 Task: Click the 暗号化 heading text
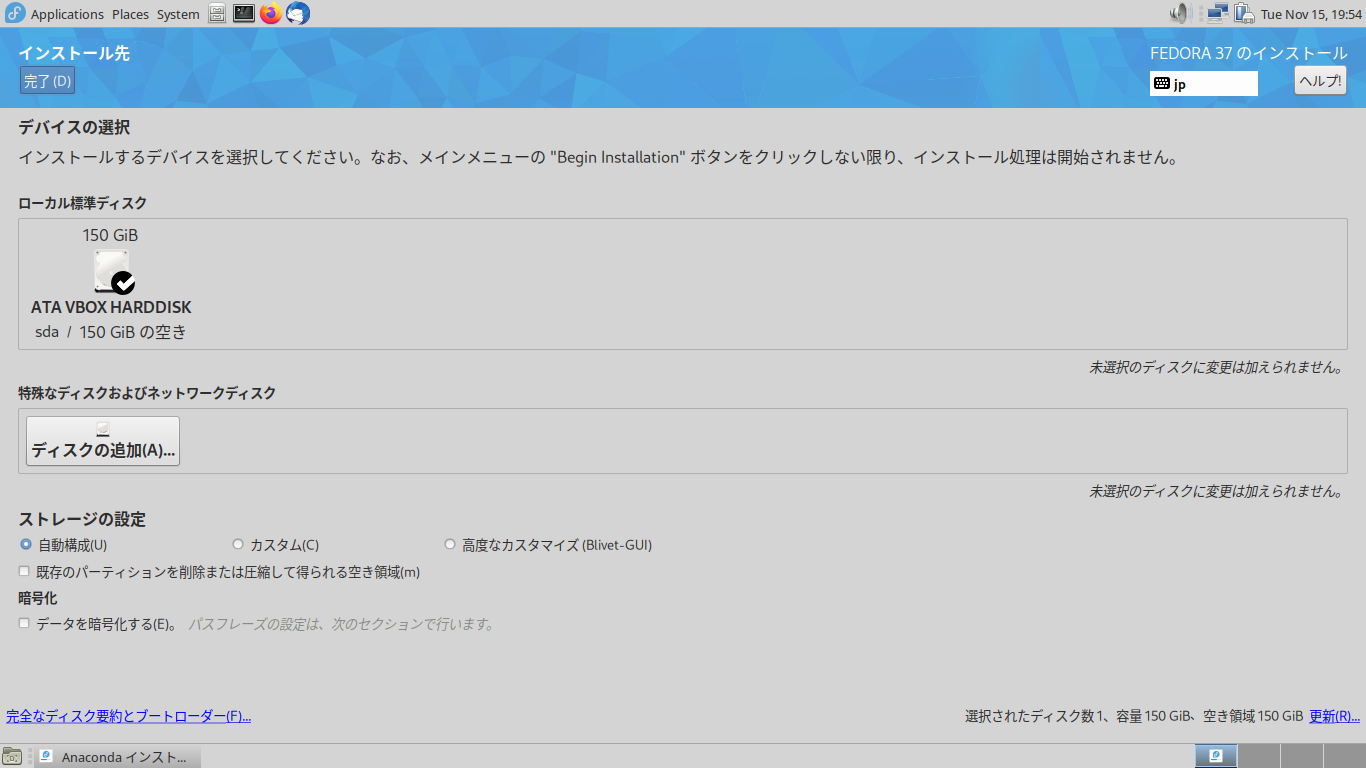(38, 598)
